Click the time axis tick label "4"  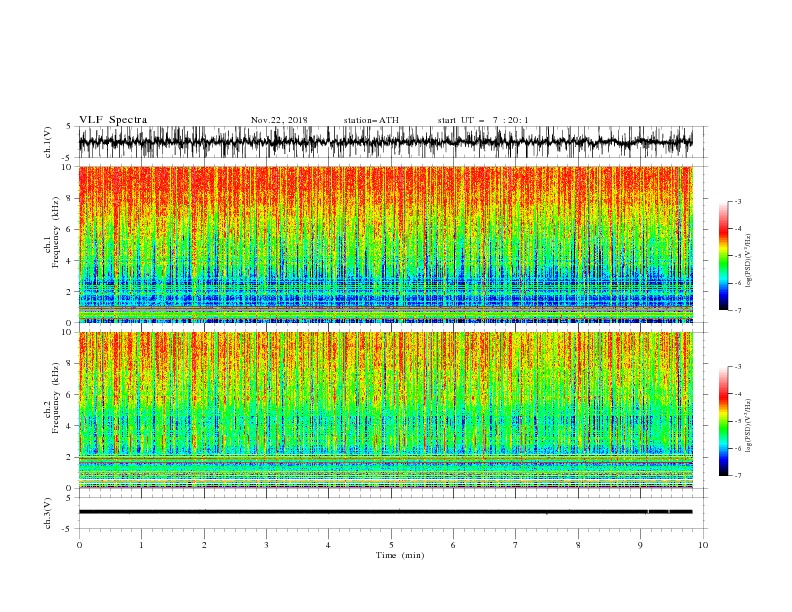[328, 545]
